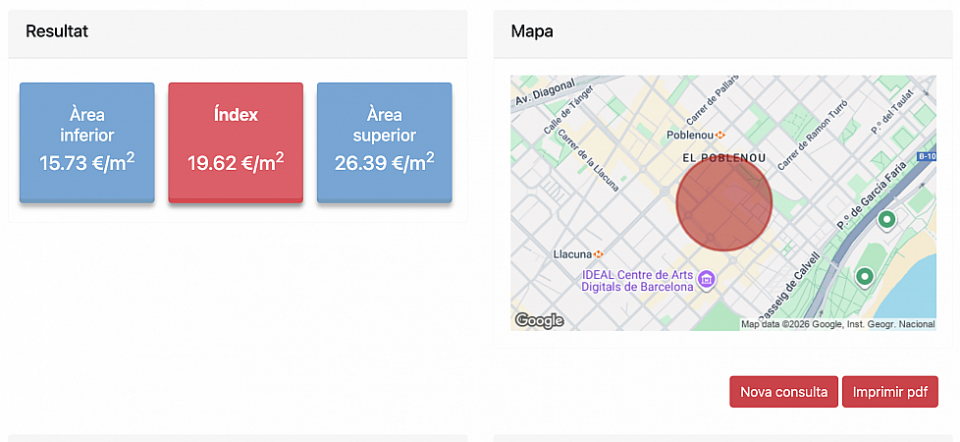Click the Llacuna metro station icon
Image resolution: width=960 pixels, height=442 pixels.
[x=599, y=254]
